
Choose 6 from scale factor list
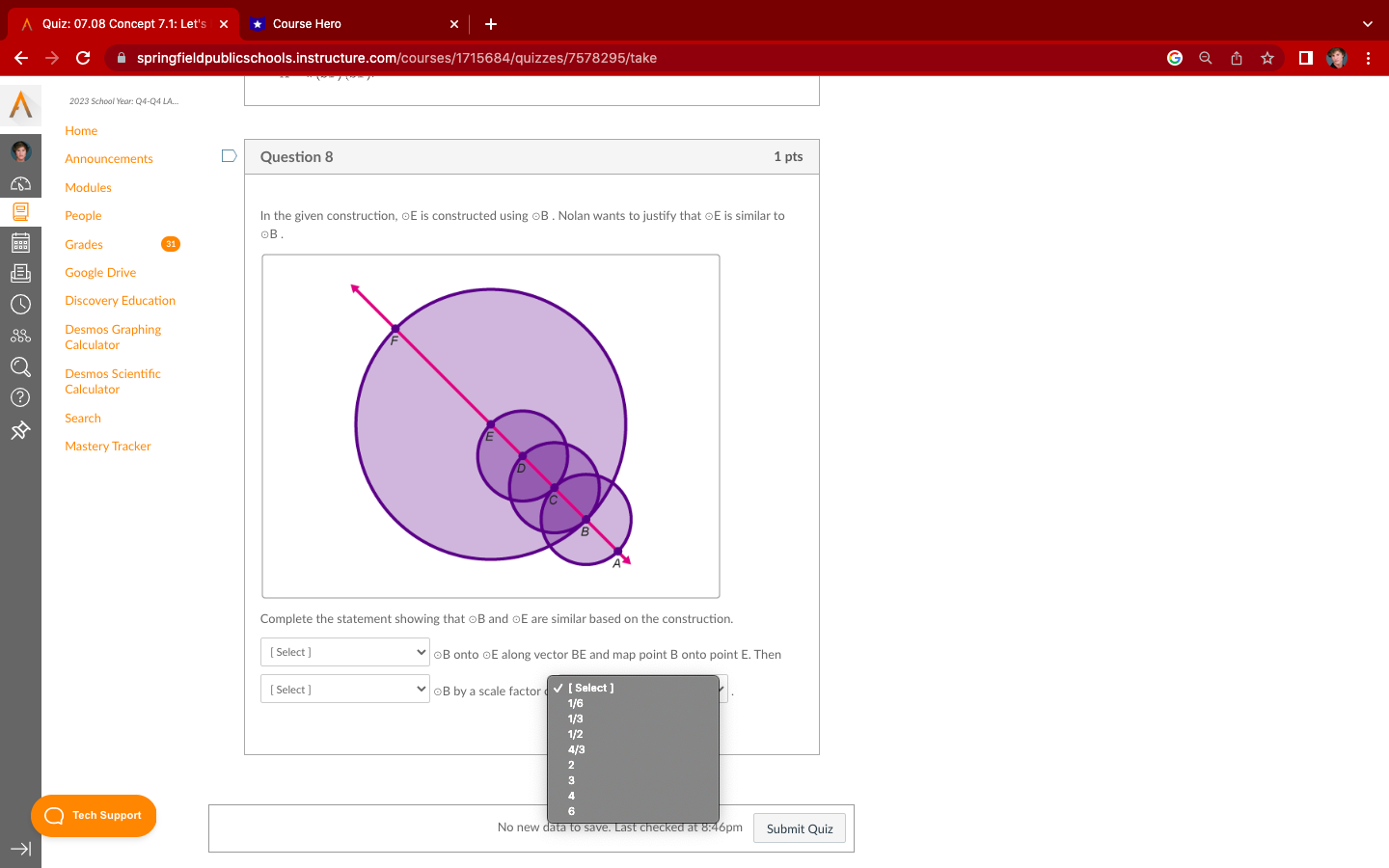(633, 811)
